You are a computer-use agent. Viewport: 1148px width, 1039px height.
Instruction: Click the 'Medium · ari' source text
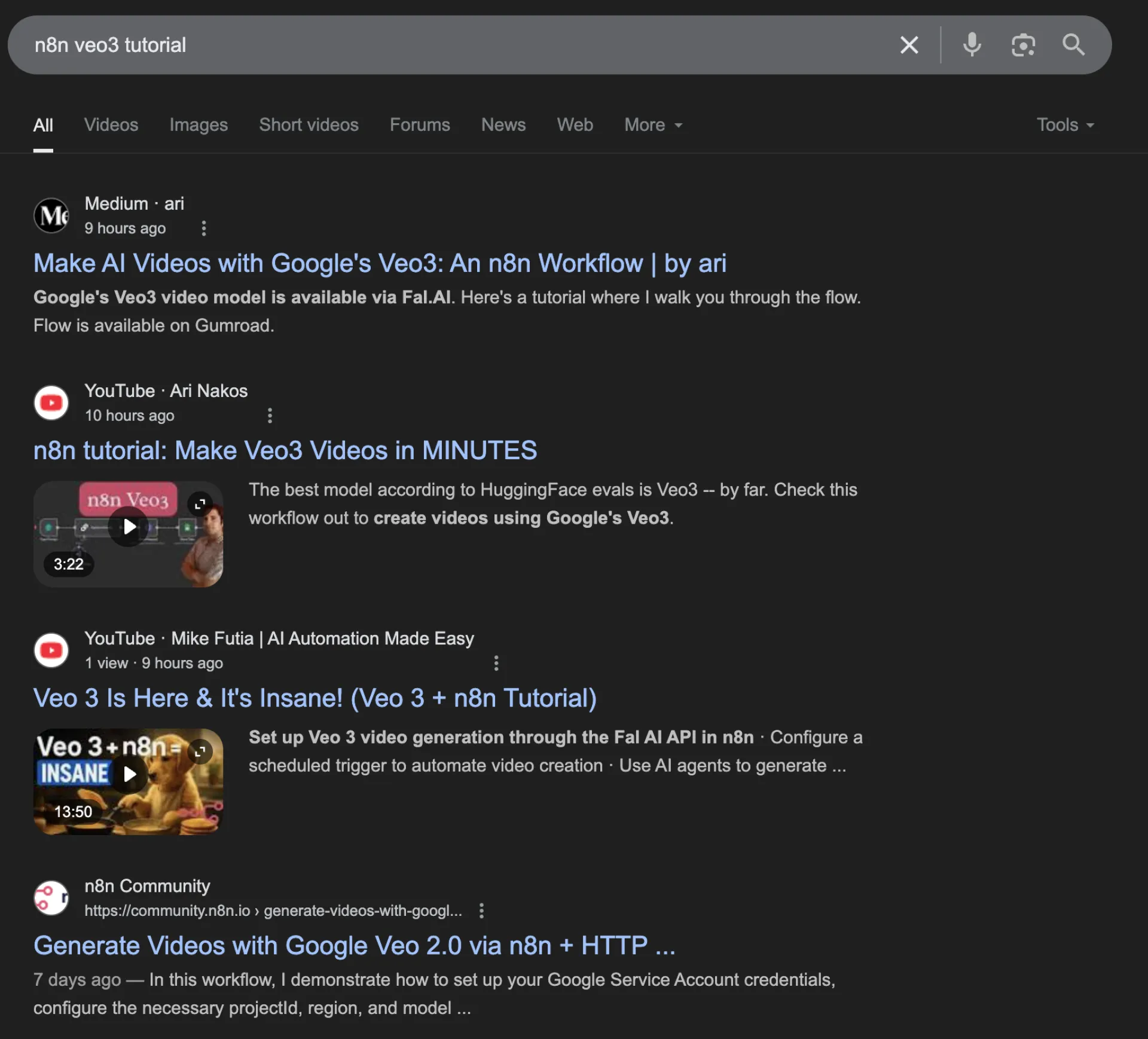tap(135, 204)
